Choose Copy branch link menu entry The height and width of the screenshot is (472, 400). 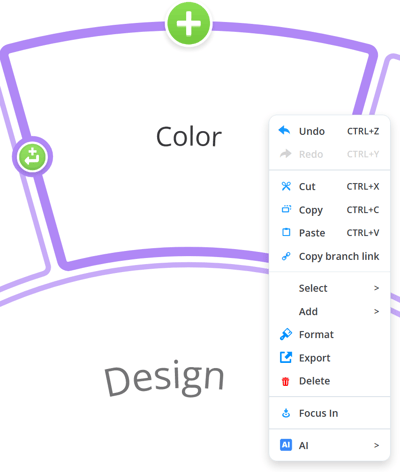coord(329,256)
